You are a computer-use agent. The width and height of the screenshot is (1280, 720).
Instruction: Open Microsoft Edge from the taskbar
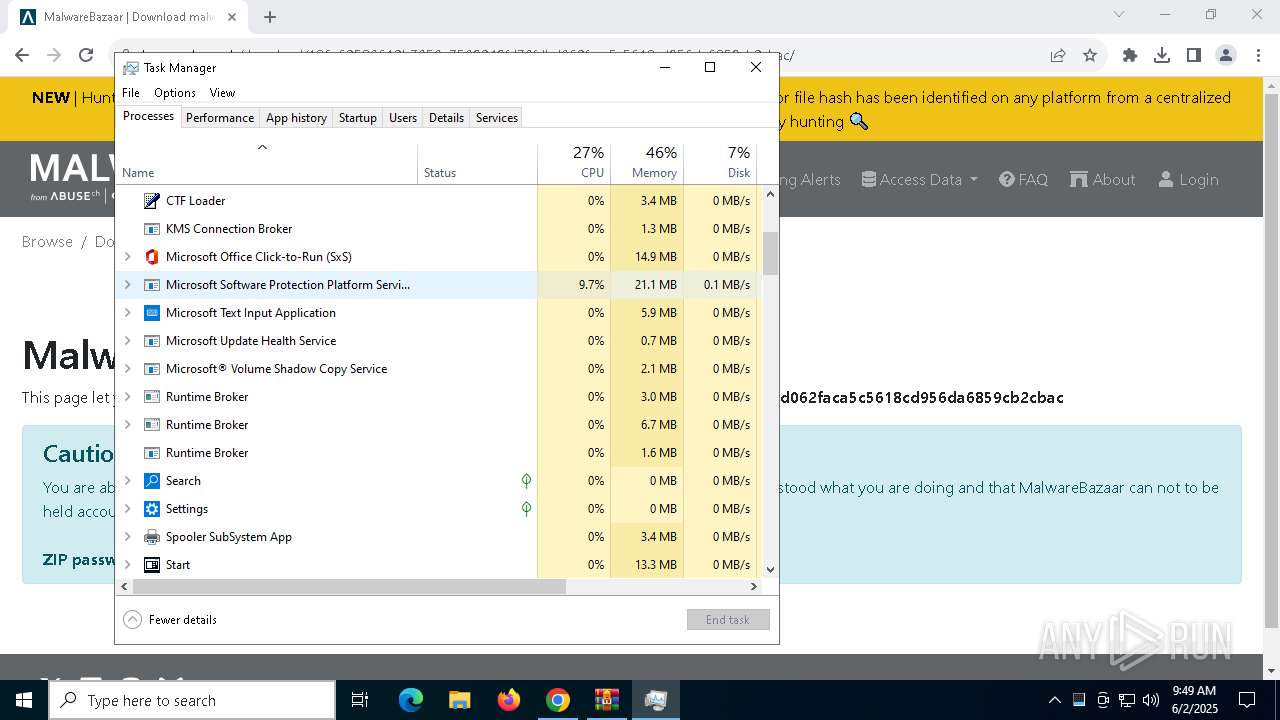[x=411, y=700]
